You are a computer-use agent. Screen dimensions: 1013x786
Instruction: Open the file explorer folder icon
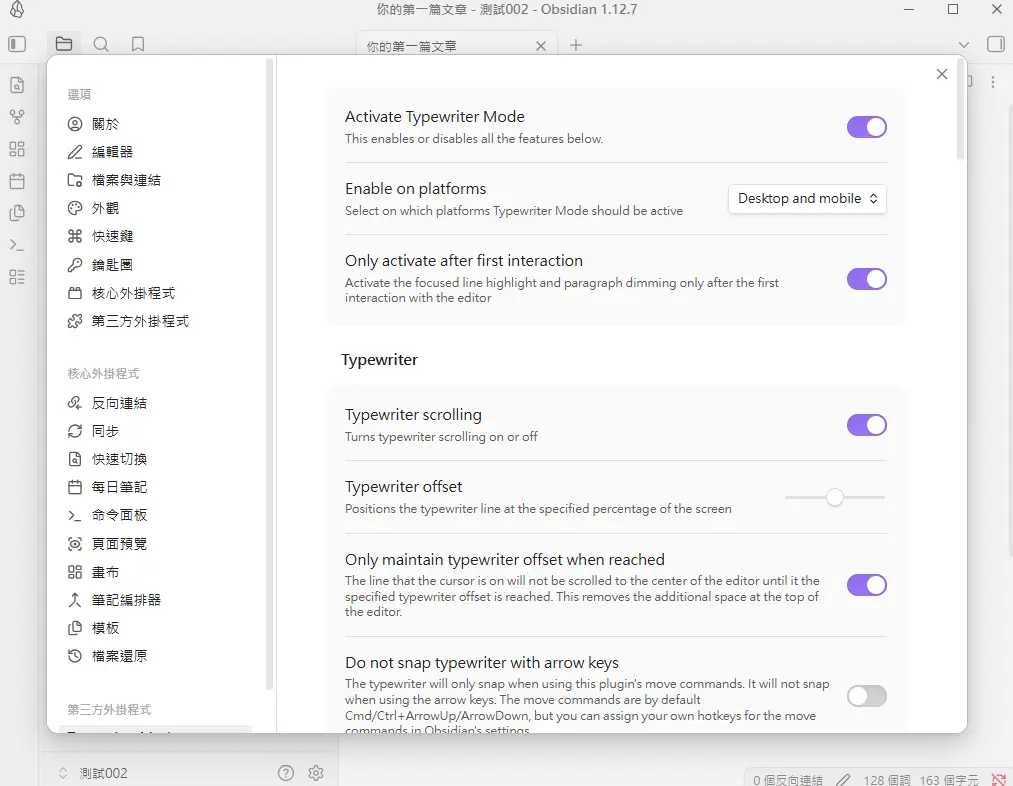[64, 44]
